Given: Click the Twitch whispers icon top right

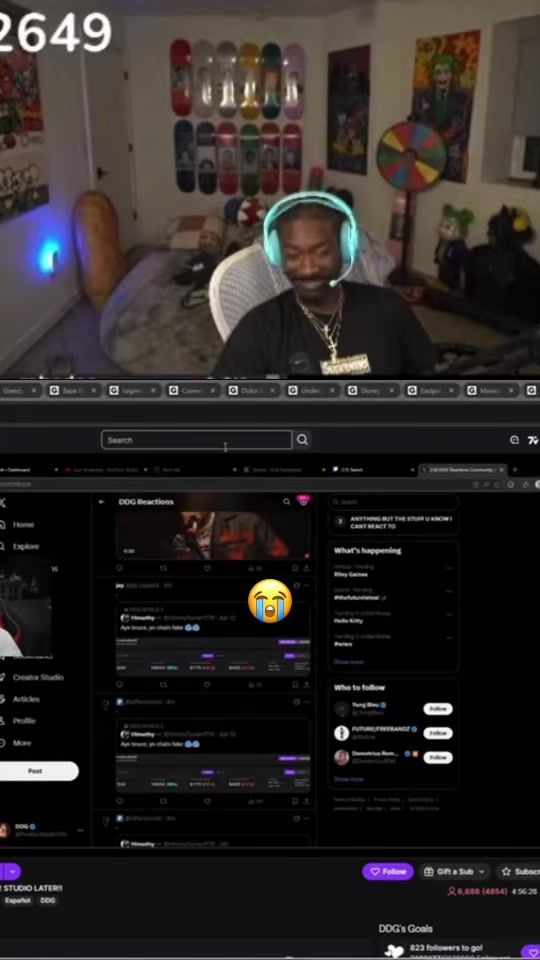Looking at the screenshot, I should tap(514, 440).
